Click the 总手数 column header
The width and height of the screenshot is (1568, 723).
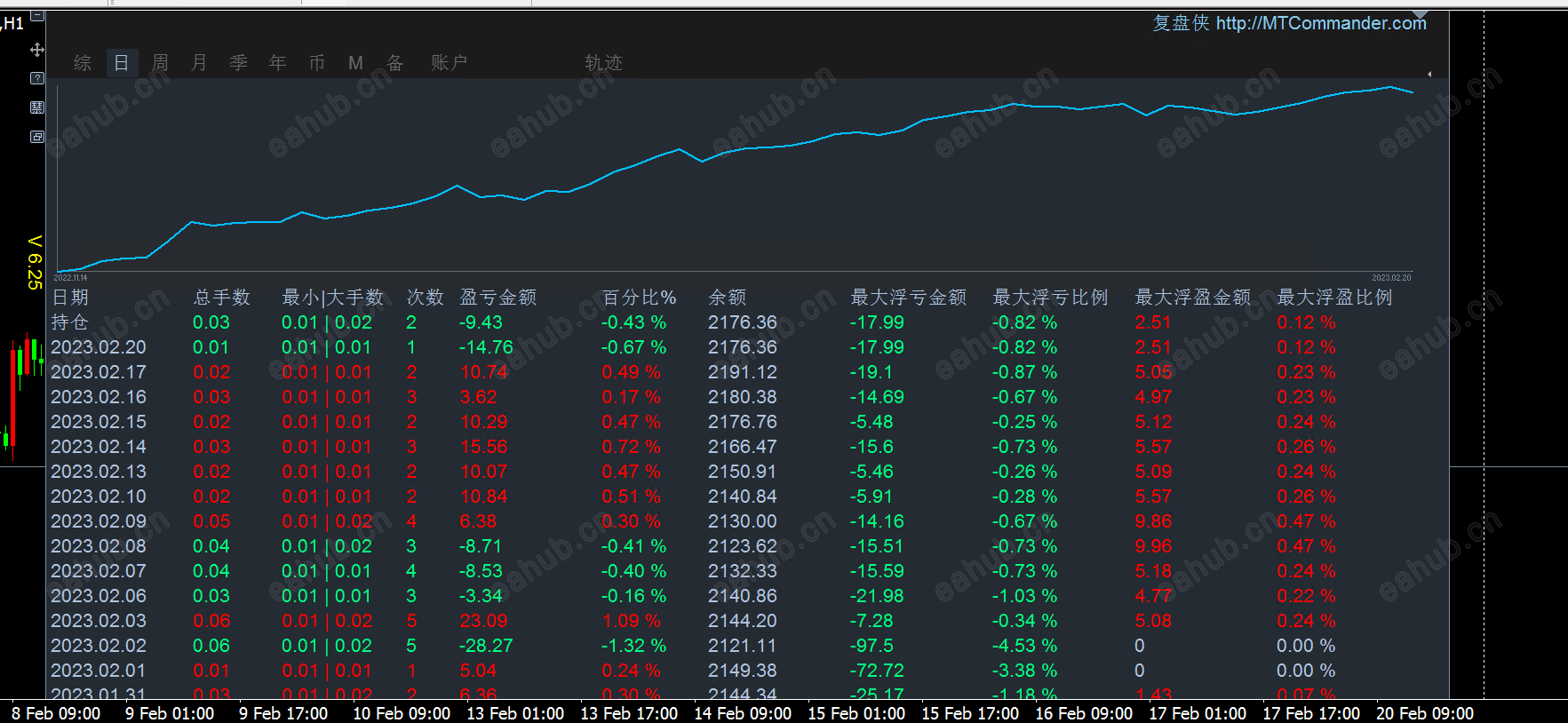pyautogui.click(x=222, y=298)
